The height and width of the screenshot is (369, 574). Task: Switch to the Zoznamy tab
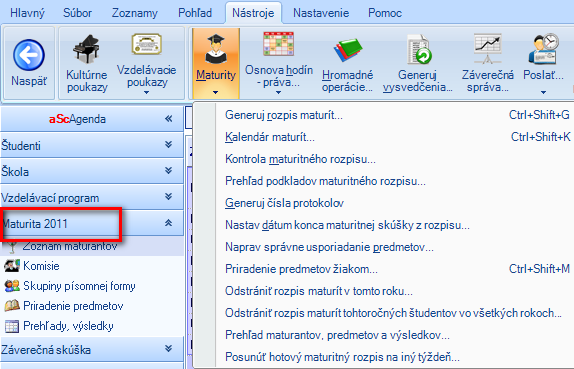coord(134,13)
